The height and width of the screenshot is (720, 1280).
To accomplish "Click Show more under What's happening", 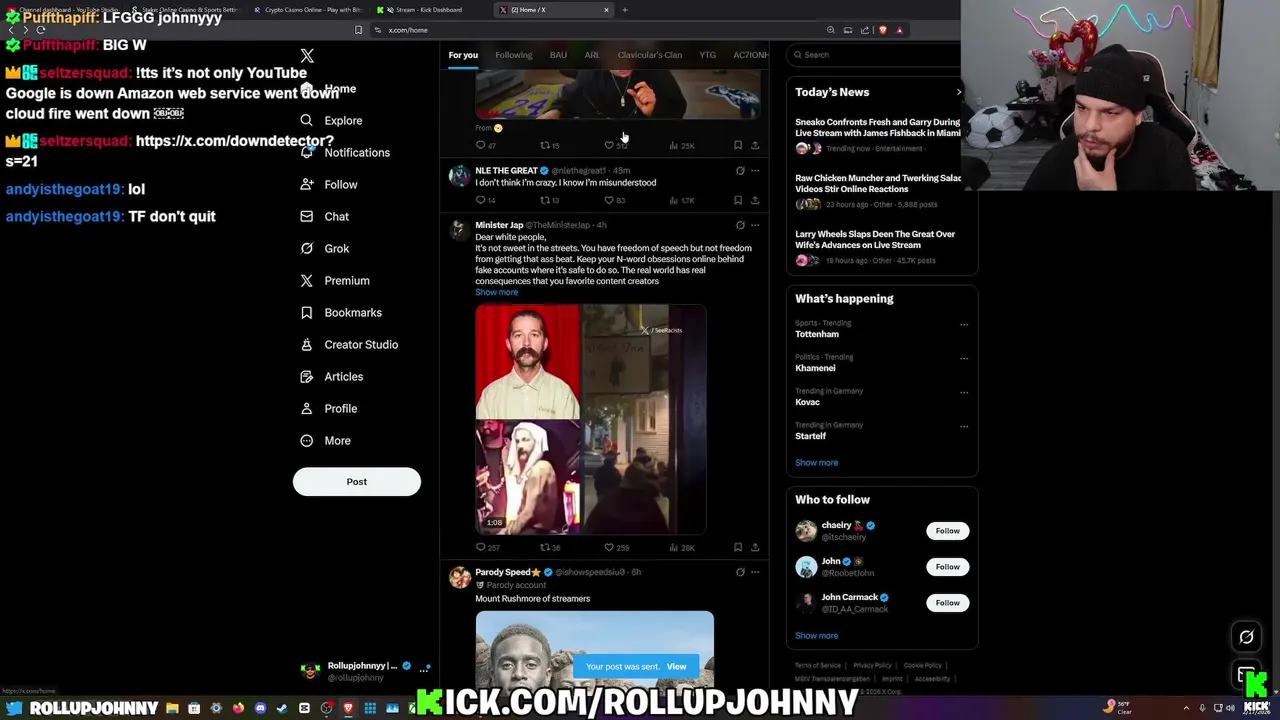I will 816,462.
